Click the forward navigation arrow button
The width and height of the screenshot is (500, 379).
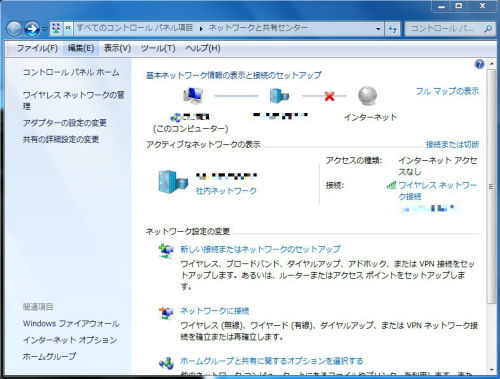(32, 29)
